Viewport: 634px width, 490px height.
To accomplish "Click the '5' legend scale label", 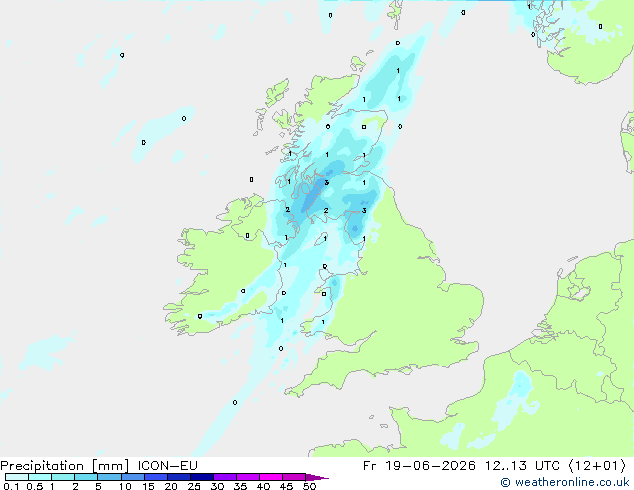I will tap(98, 486).
